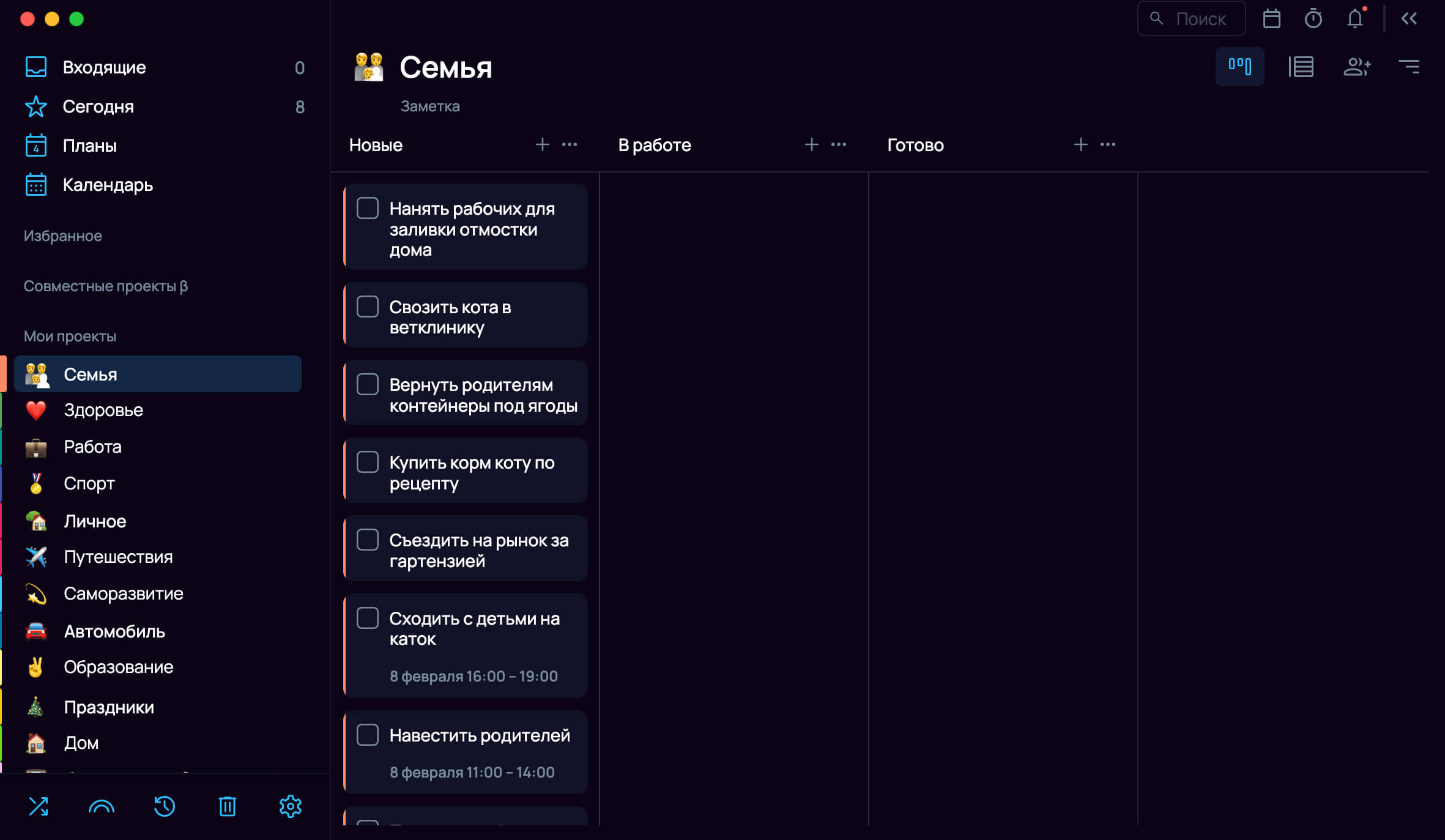1445x840 pixels.
Task: Collapse the right panel with double chevron
Action: (1409, 19)
